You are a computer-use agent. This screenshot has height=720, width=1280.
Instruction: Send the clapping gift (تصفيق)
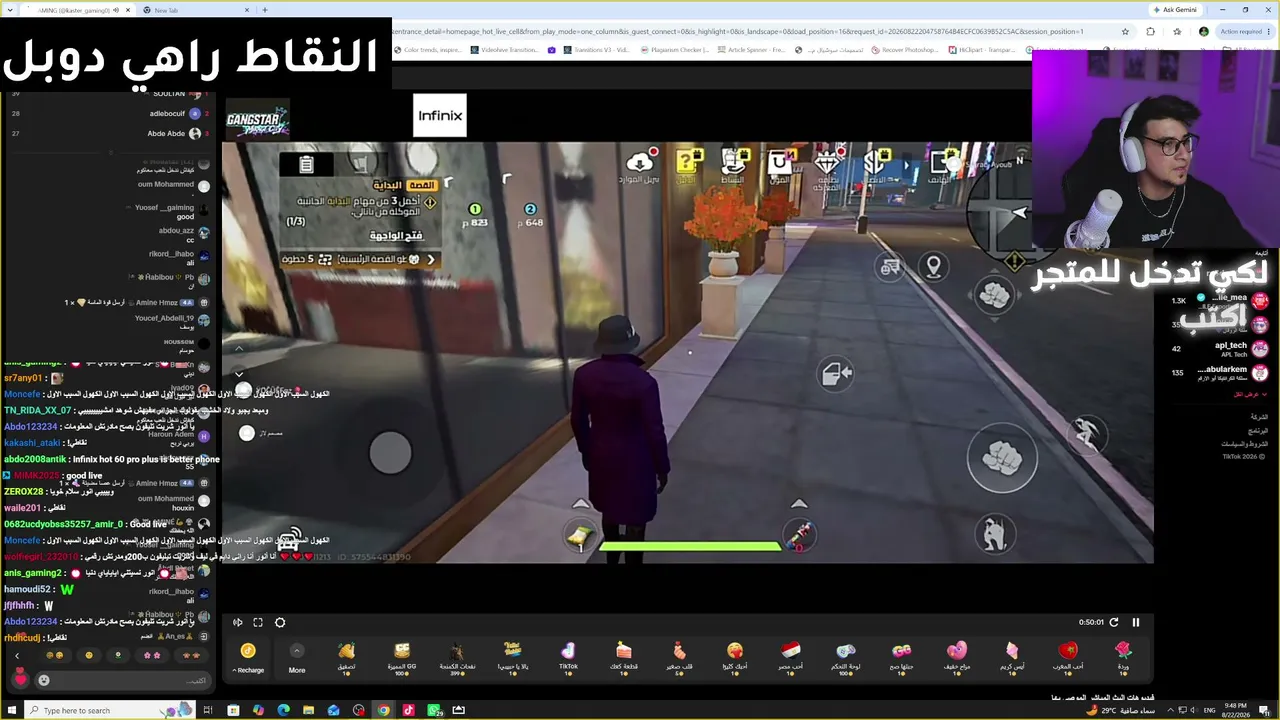pyautogui.click(x=346, y=657)
